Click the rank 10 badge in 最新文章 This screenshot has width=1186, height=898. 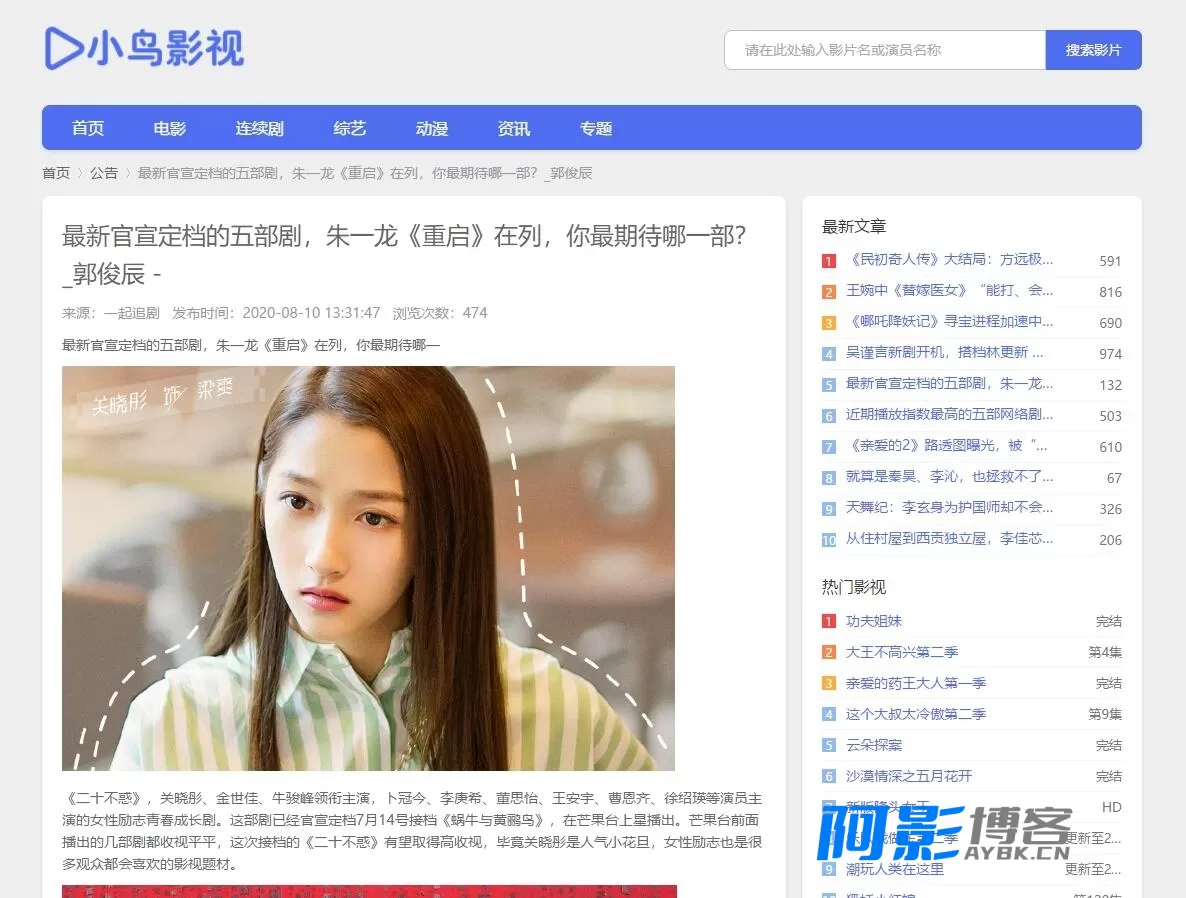[x=829, y=540]
